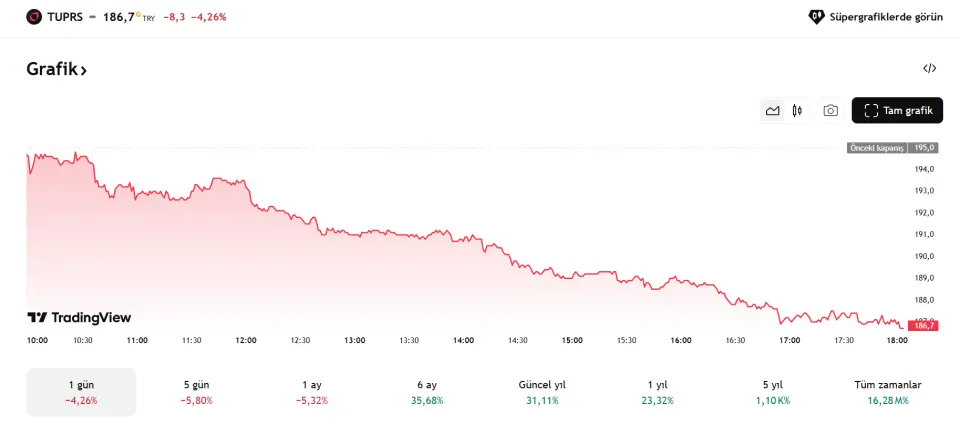The height and width of the screenshot is (424, 960).
Task: Click the current price tag 186,7
Action: tap(924, 325)
